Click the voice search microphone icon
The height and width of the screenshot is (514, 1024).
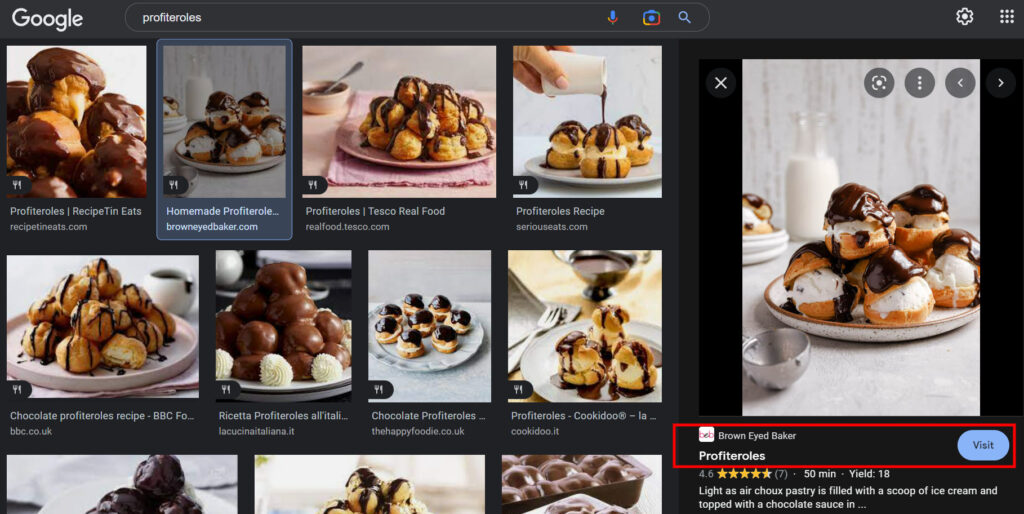click(x=613, y=17)
